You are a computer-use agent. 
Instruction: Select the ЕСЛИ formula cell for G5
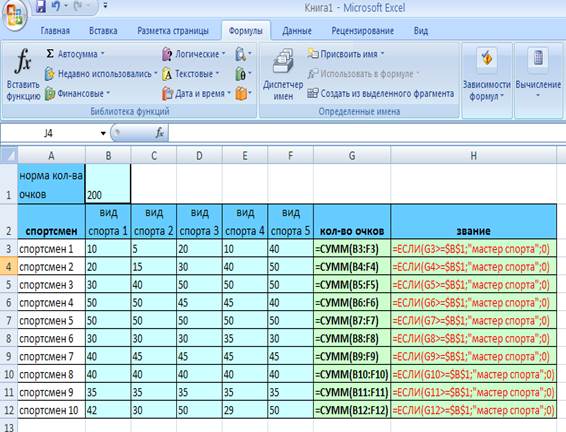[473, 285]
